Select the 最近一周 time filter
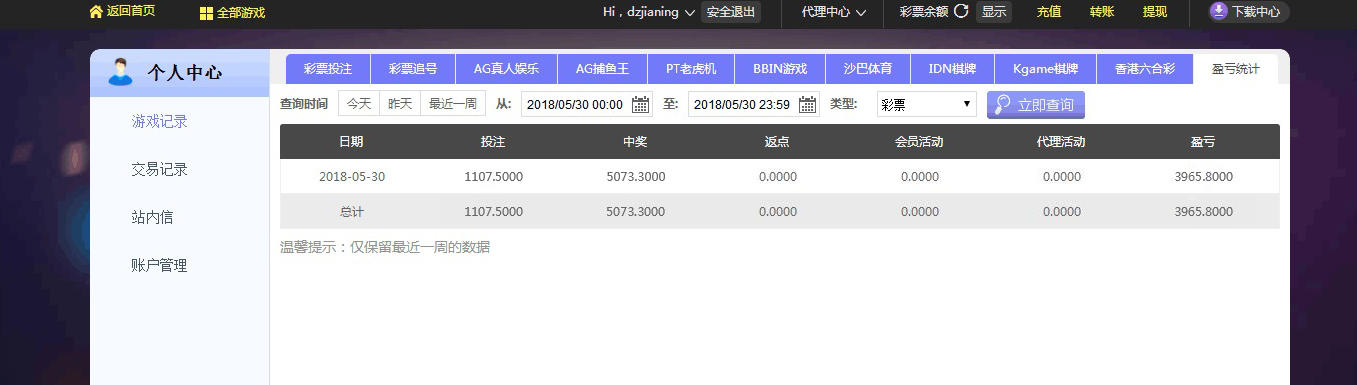This screenshot has width=1357, height=385. (x=453, y=104)
